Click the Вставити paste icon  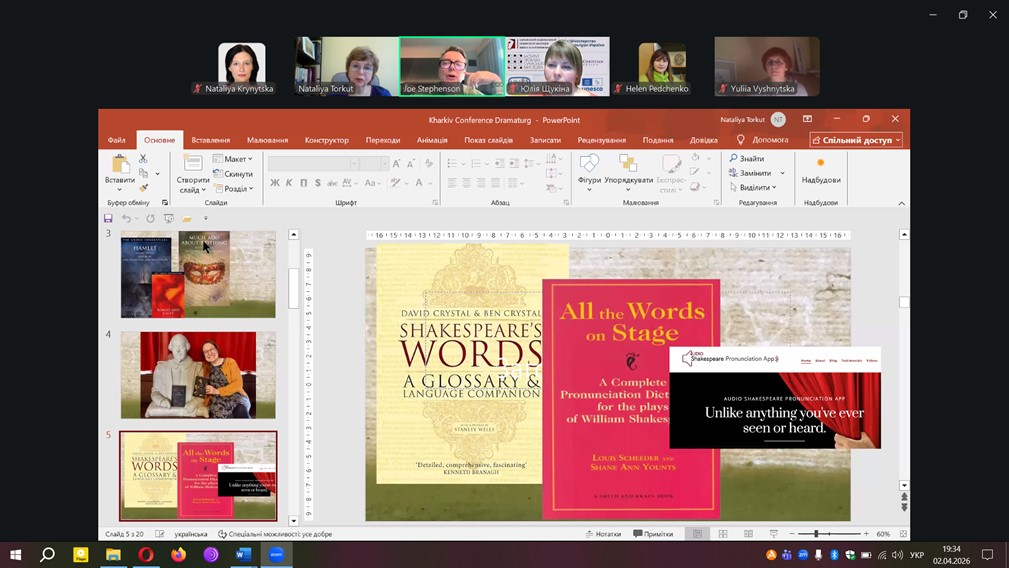120,165
